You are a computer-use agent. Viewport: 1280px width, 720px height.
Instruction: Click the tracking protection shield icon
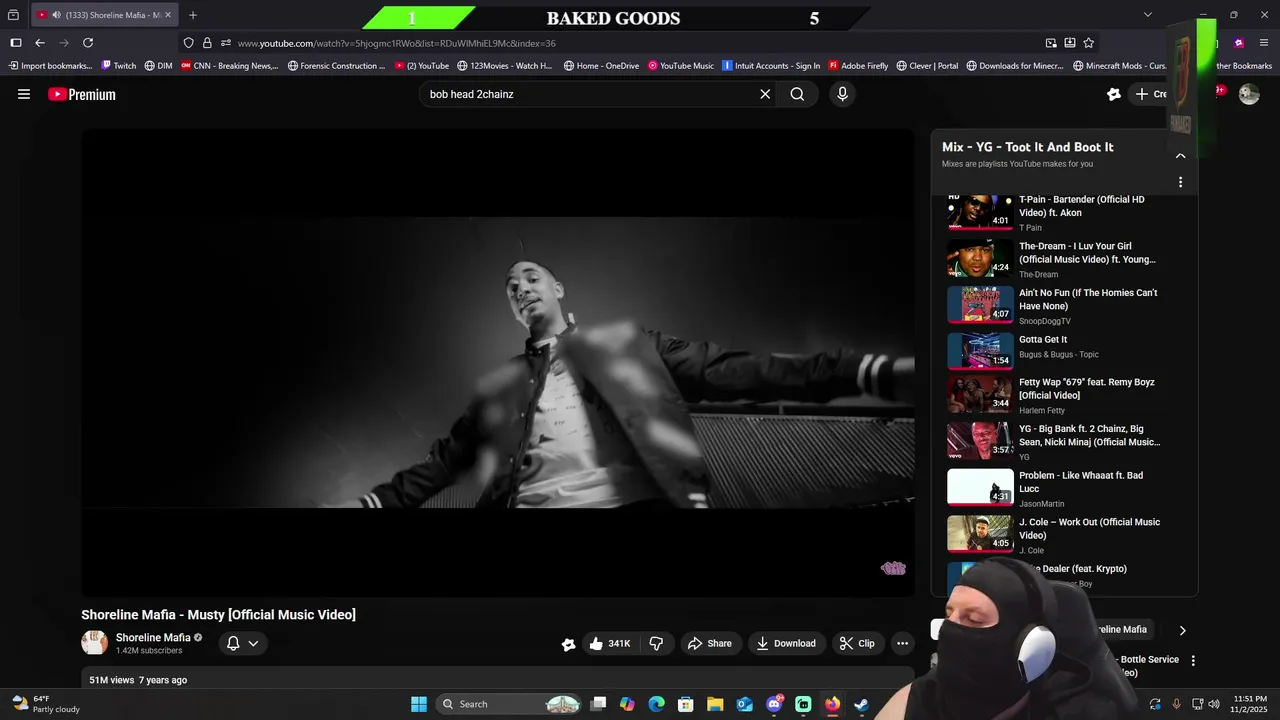(x=188, y=43)
